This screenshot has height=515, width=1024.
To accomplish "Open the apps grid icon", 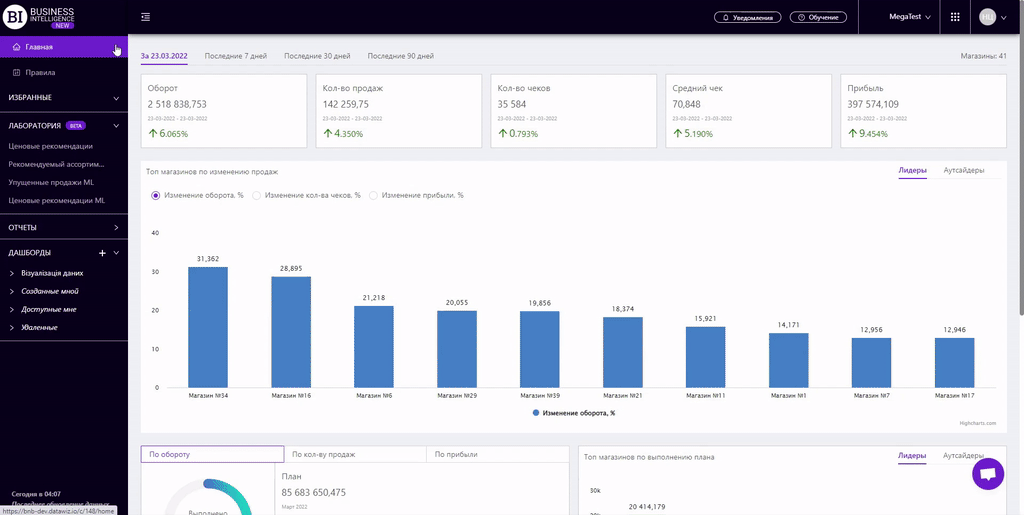I will 955,17.
